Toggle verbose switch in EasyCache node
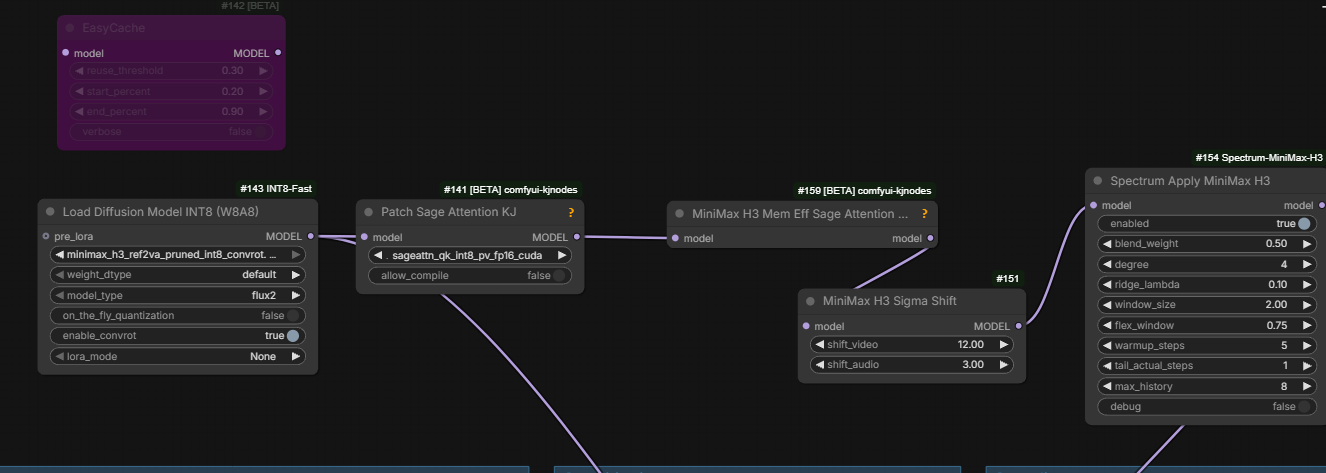Viewport: 1326px width, 473px height. click(x=260, y=132)
